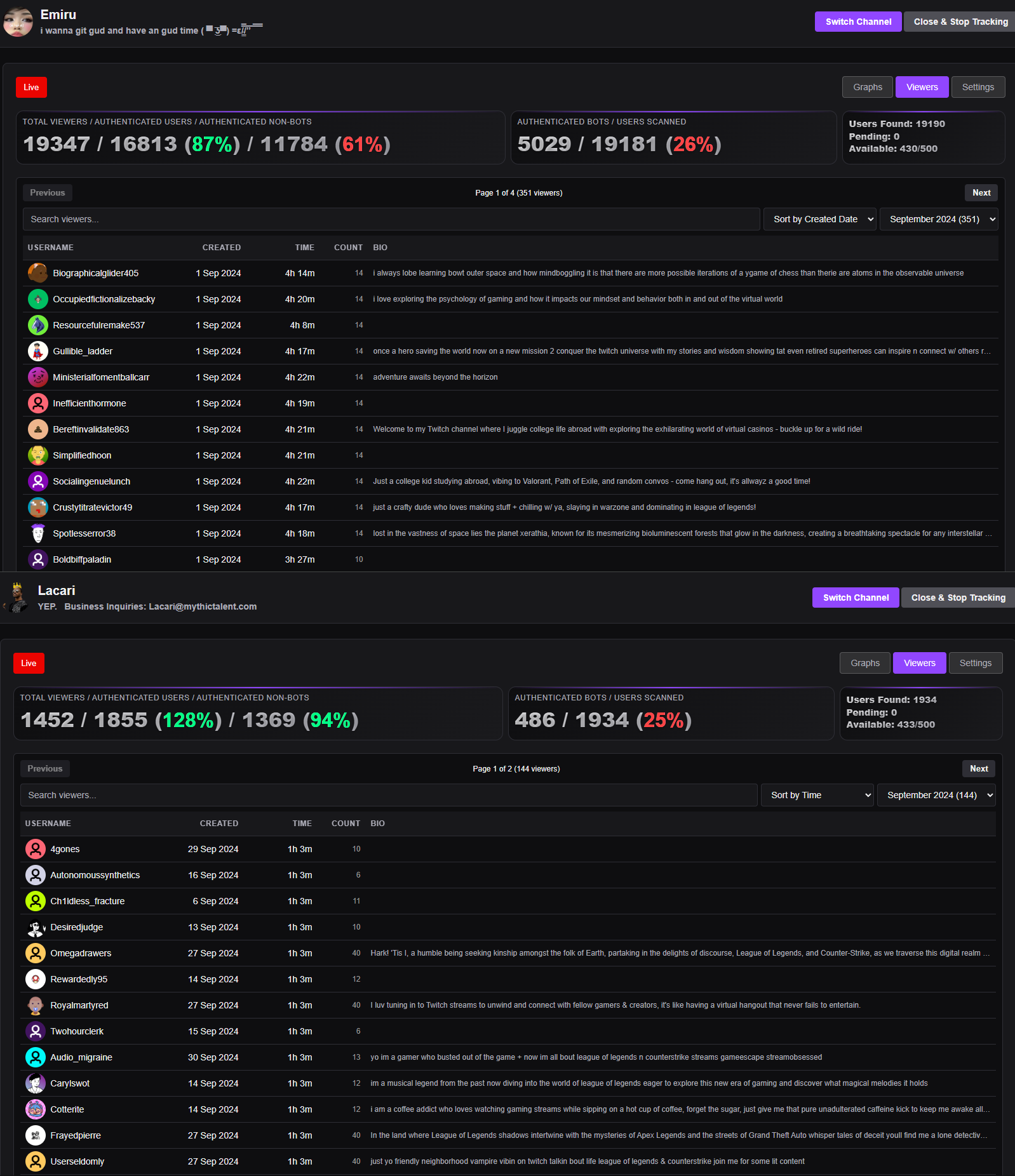1015x1176 pixels.
Task: Click Spotlesserror38's avatar icon
Action: [x=38, y=533]
